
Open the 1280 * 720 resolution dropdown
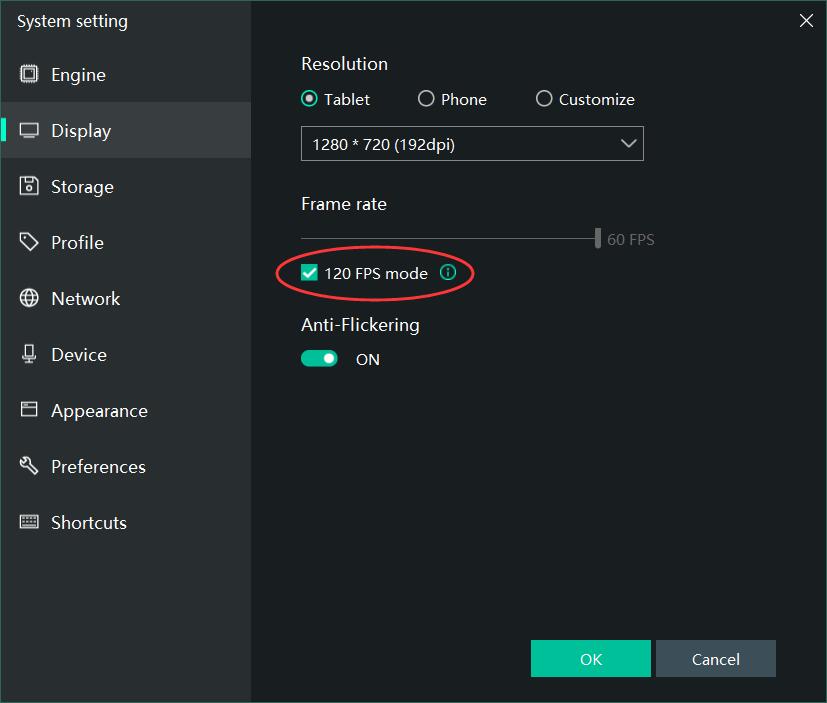(x=472, y=144)
